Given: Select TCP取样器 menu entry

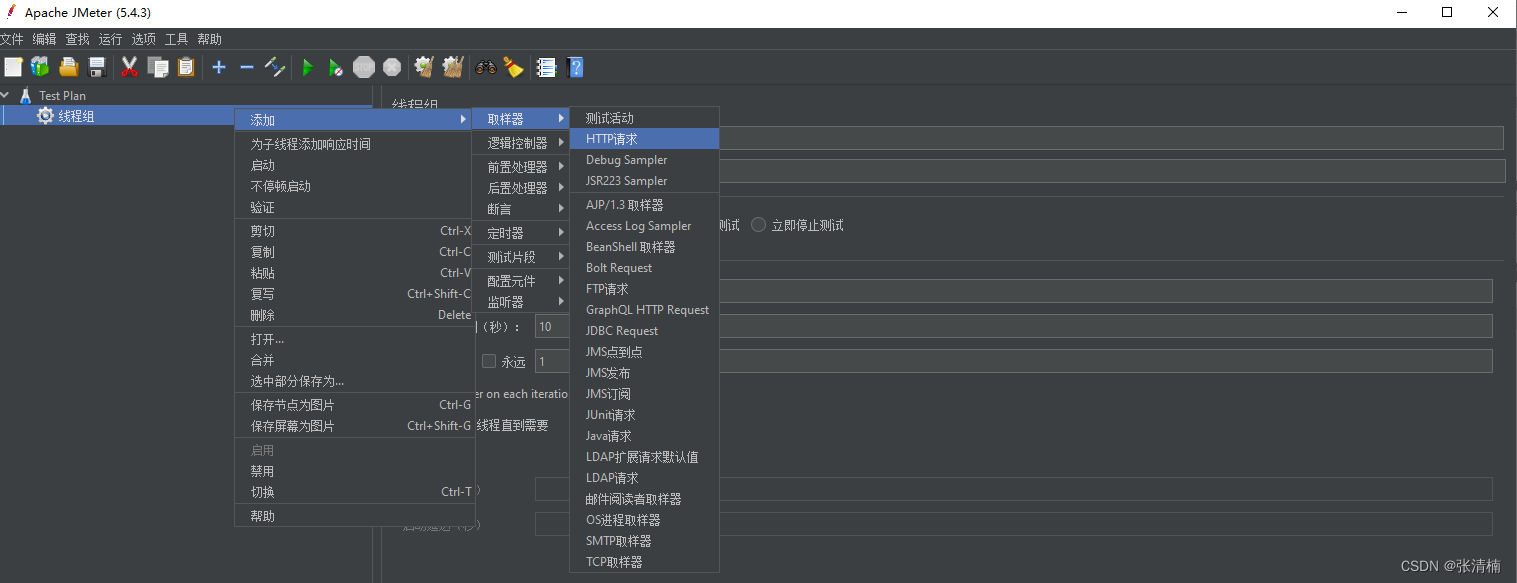Looking at the screenshot, I should 644,562.
